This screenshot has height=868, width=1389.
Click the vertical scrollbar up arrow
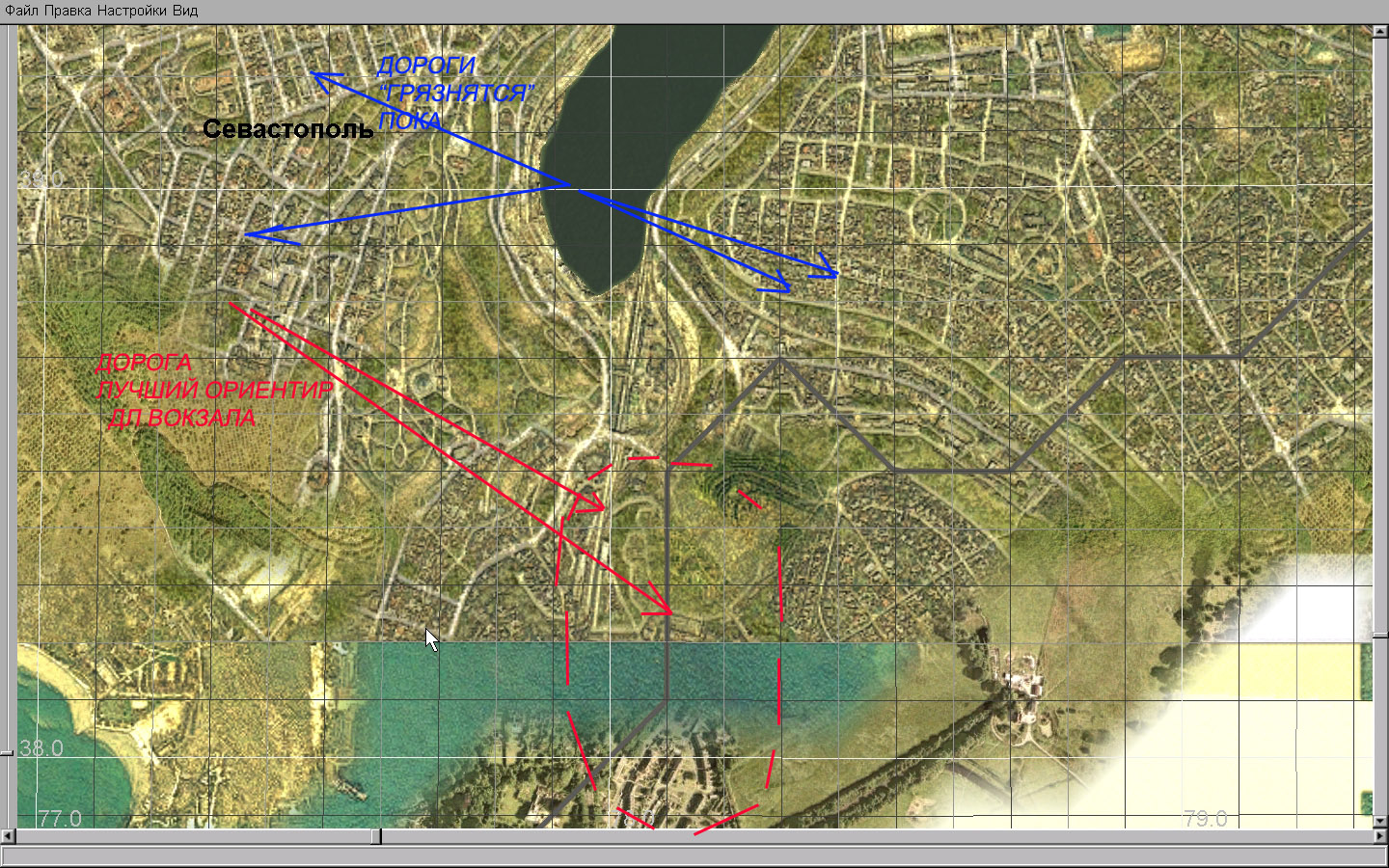(x=1380, y=32)
